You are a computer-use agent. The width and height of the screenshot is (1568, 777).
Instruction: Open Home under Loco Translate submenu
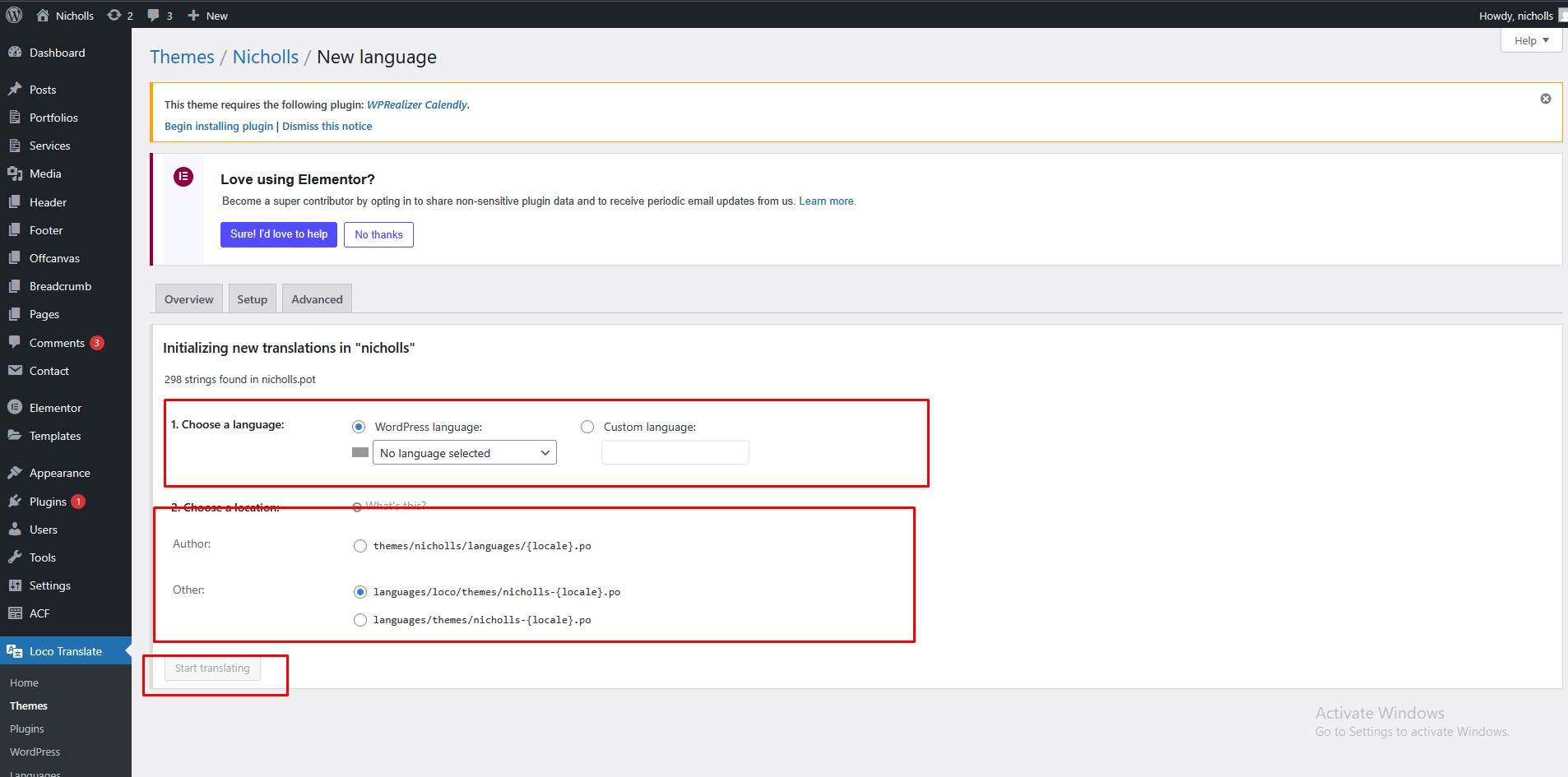(x=25, y=682)
